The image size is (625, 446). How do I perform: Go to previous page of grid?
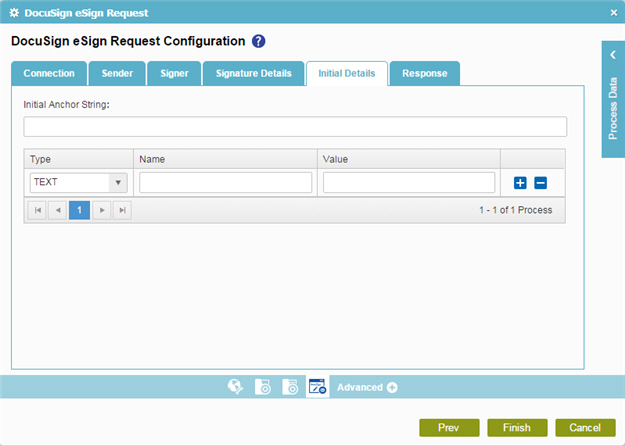pos(58,210)
